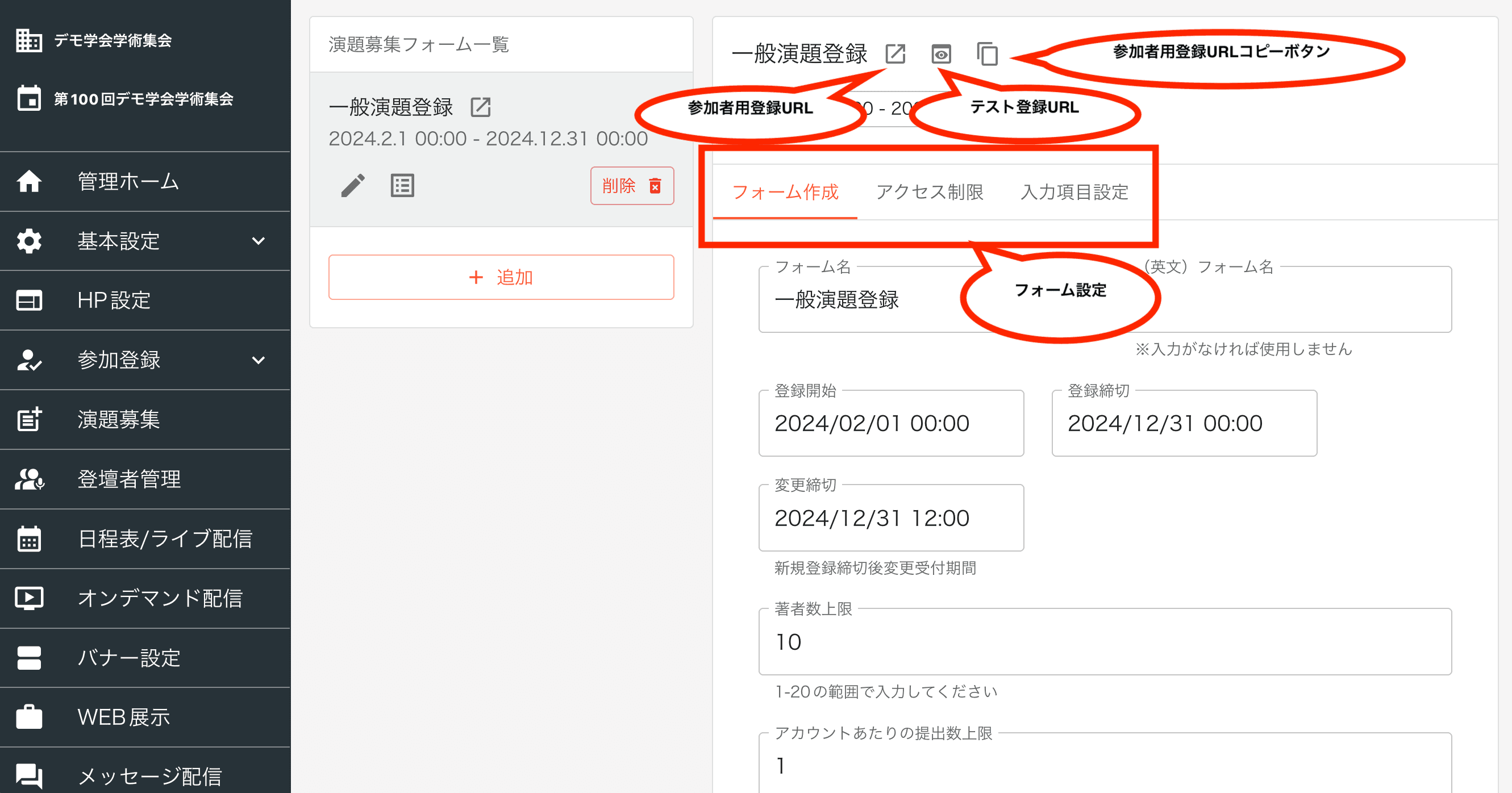Open バナー設定 in the sidebar
Viewport: 1512px width, 793px height.
point(145,657)
